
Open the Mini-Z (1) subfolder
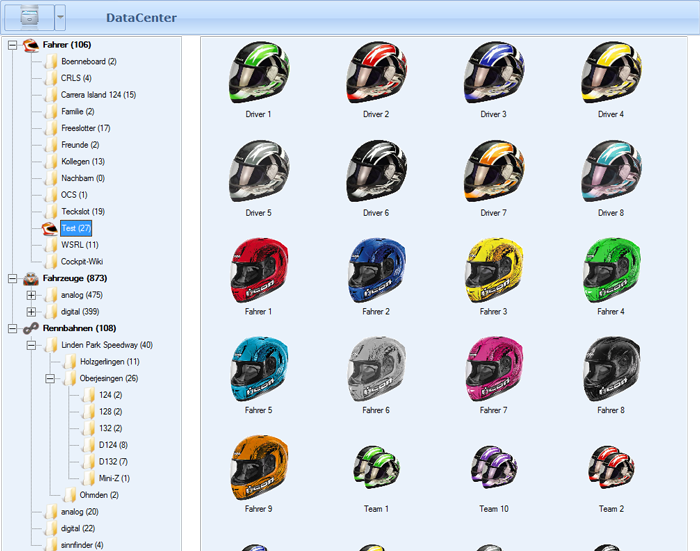[114, 478]
